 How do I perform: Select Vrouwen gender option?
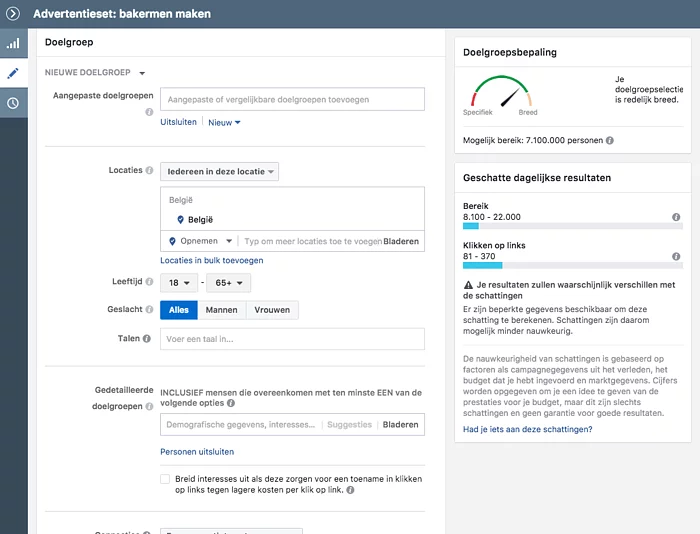click(x=272, y=310)
